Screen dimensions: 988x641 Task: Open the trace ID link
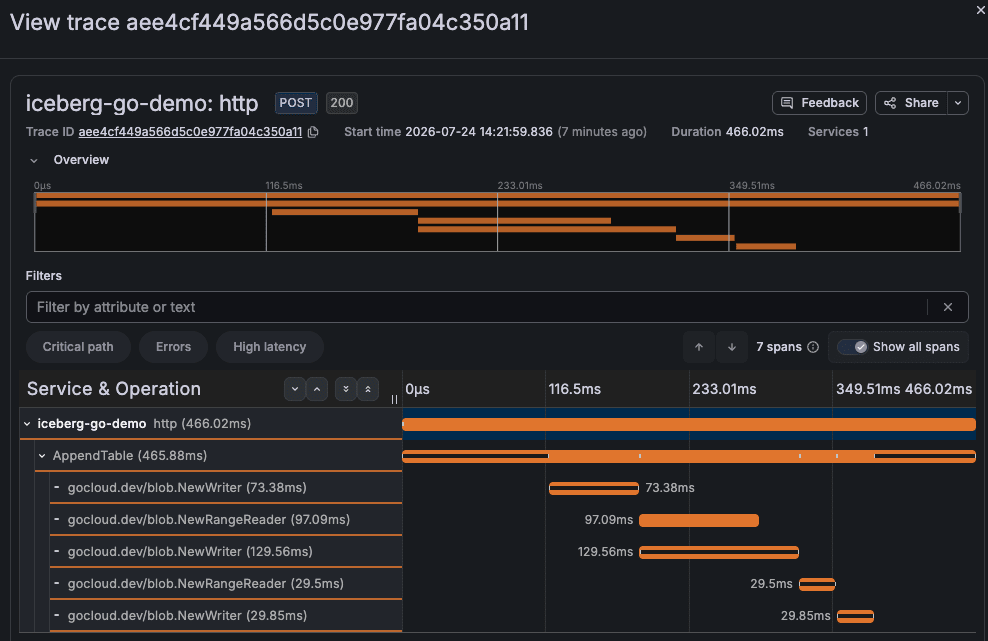(190, 132)
